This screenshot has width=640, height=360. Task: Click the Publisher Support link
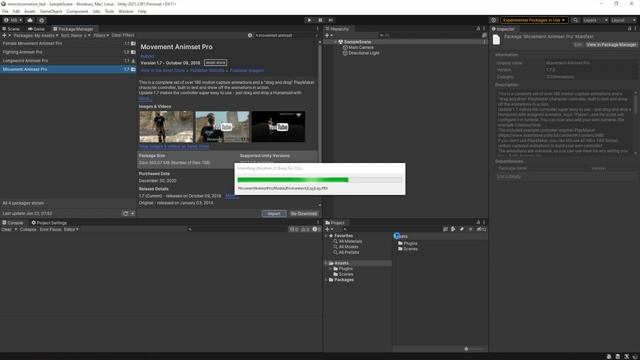(x=247, y=71)
